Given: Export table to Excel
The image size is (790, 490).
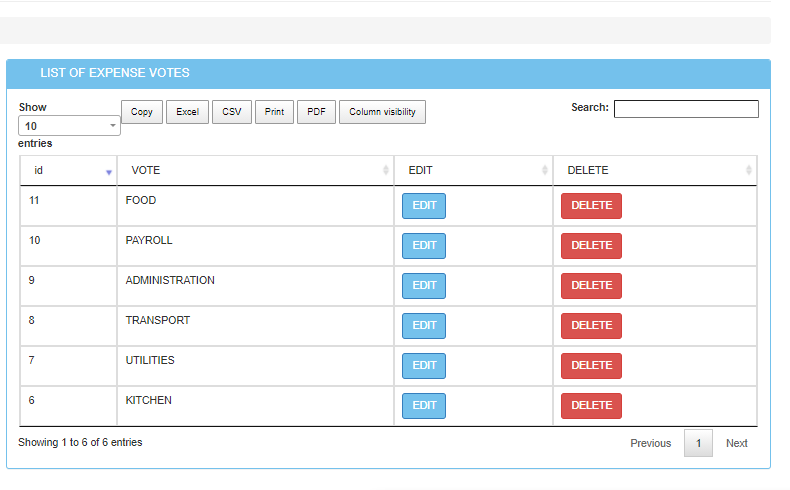Looking at the screenshot, I should pos(187,112).
